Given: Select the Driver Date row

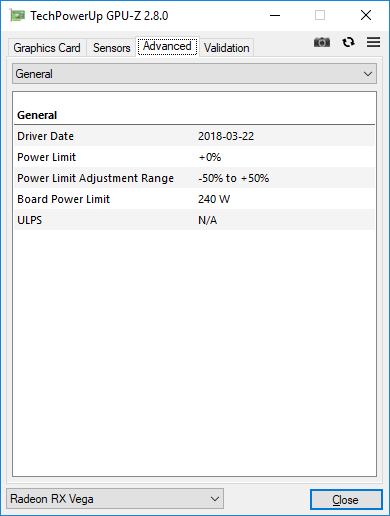Looking at the screenshot, I should click(x=195, y=136).
